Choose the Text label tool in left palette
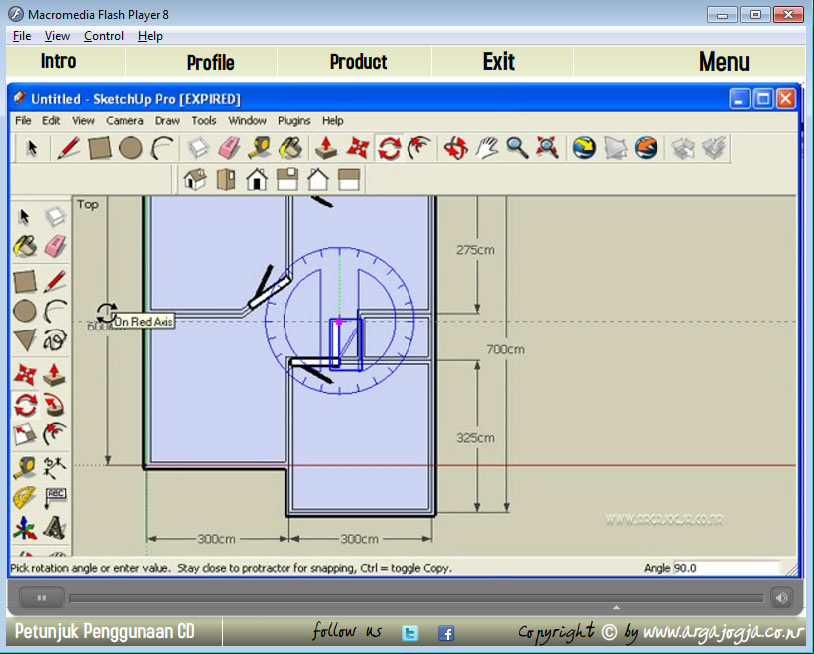The height and width of the screenshot is (654, 814). tap(55, 498)
